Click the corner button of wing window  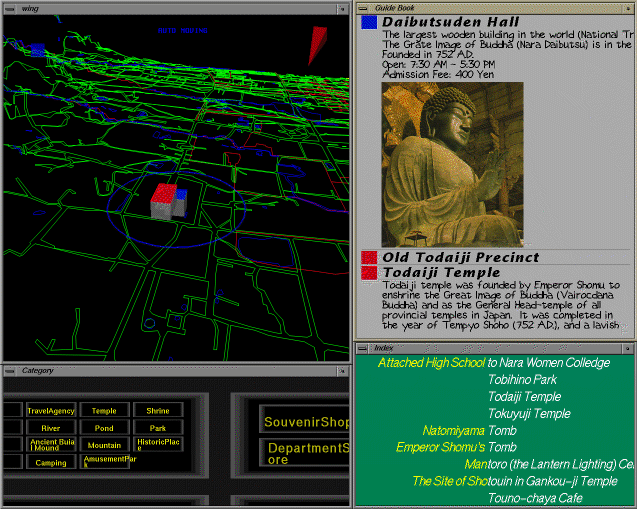(342, 9)
